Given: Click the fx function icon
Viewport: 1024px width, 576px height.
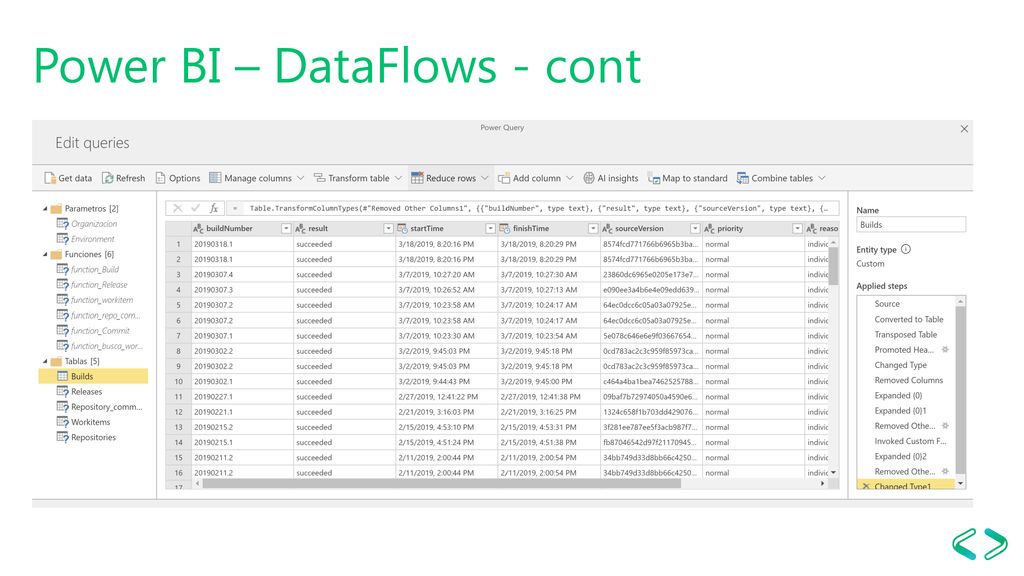Looking at the screenshot, I should click(x=214, y=208).
